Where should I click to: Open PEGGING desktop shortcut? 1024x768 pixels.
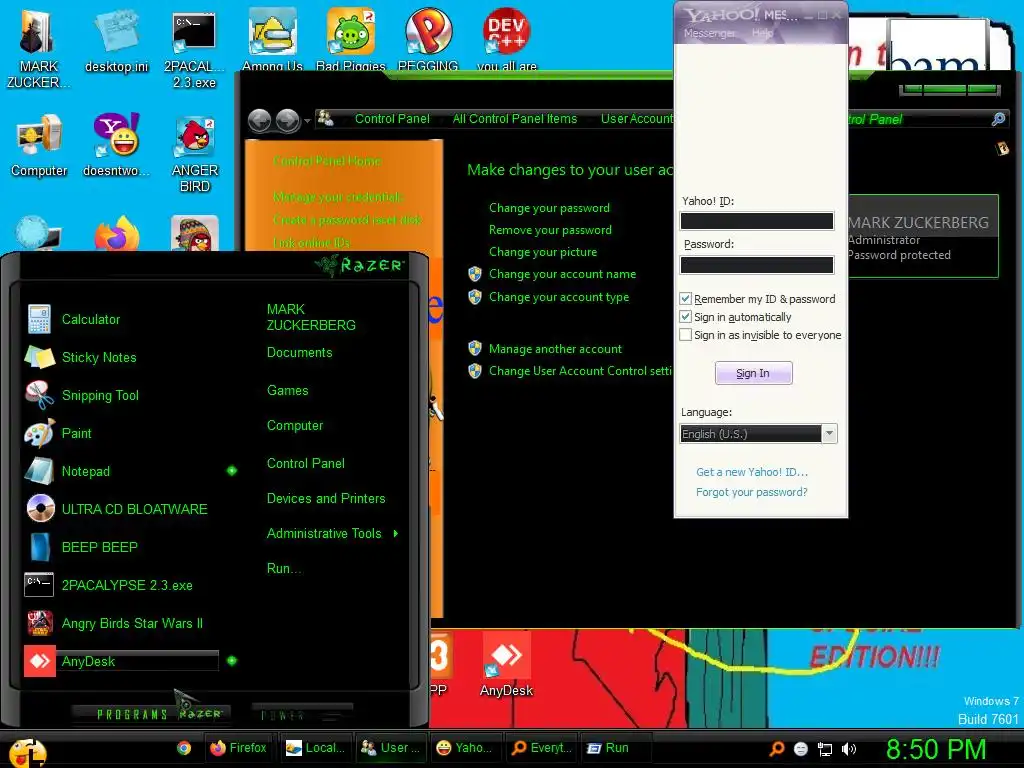428,38
